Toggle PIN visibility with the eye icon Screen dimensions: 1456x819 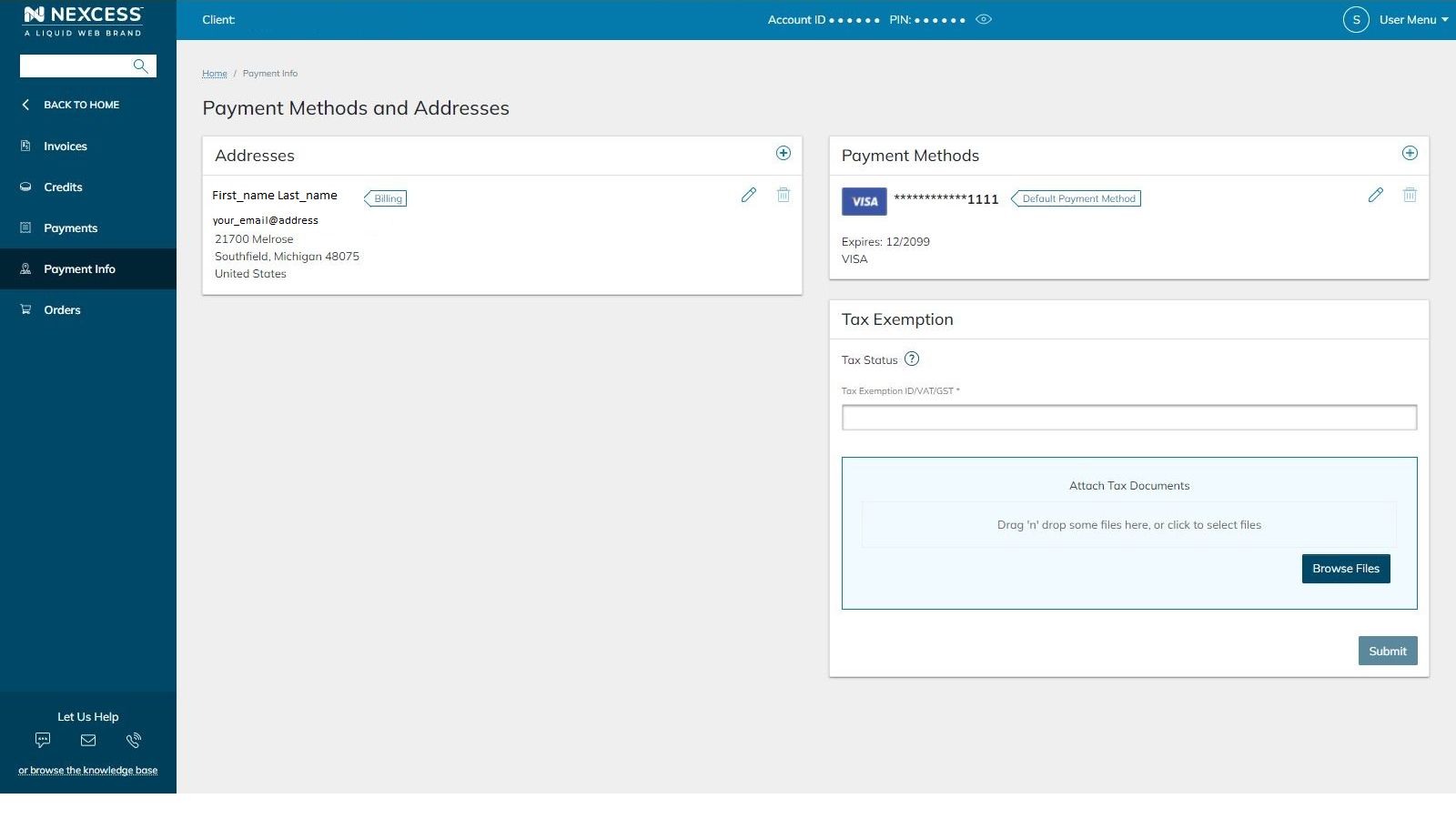(x=984, y=18)
